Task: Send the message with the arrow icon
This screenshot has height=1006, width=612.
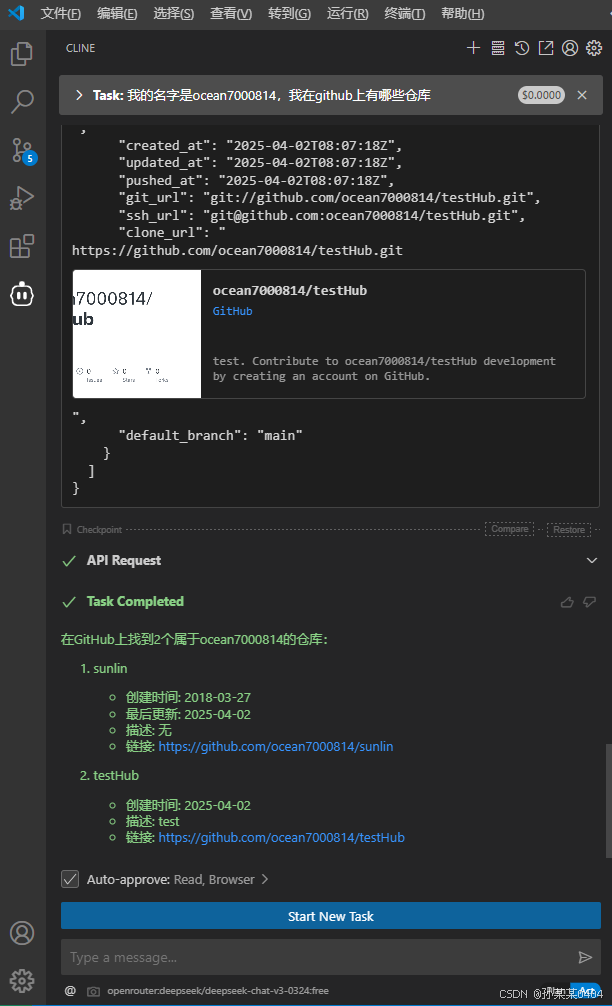Action: 585,957
